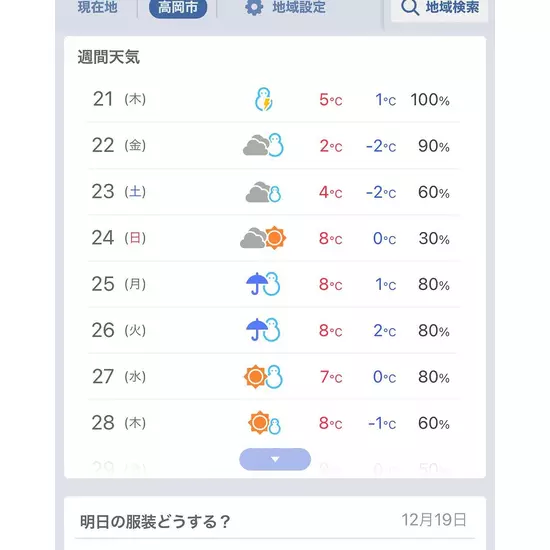Click the 地域検索 search button
This screenshot has height=550, width=550.
440,9
